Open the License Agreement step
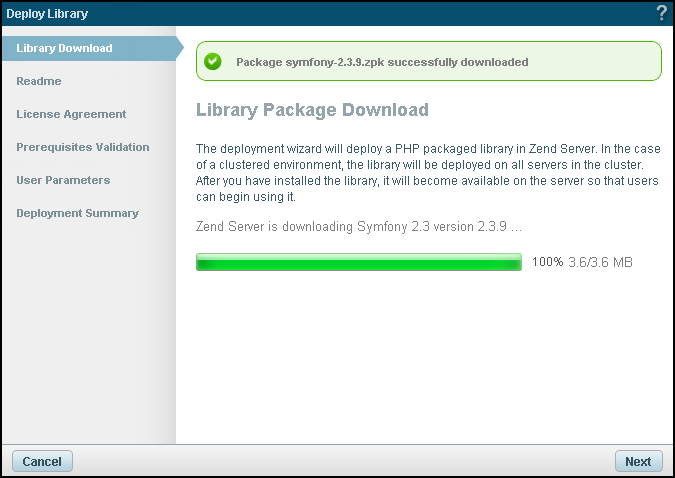This screenshot has width=675, height=478. tap(71, 114)
